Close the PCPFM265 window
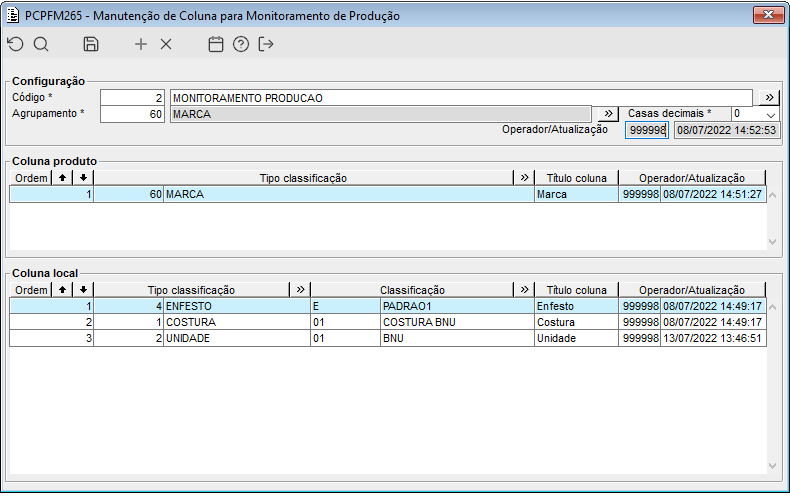 [x=768, y=15]
